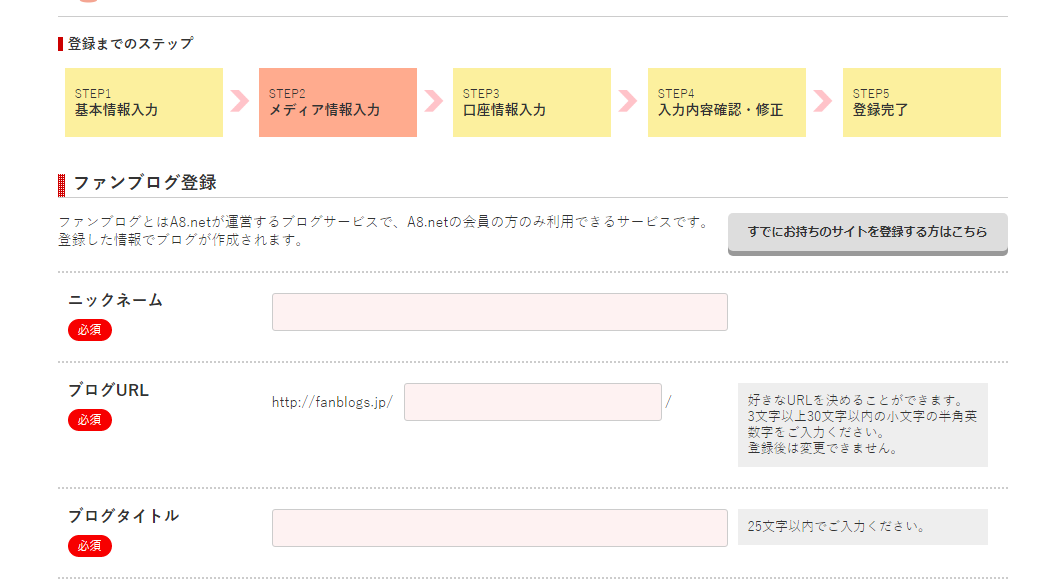Click the pink arrow after STEP2
1063x581 pixels.
click(434, 101)
